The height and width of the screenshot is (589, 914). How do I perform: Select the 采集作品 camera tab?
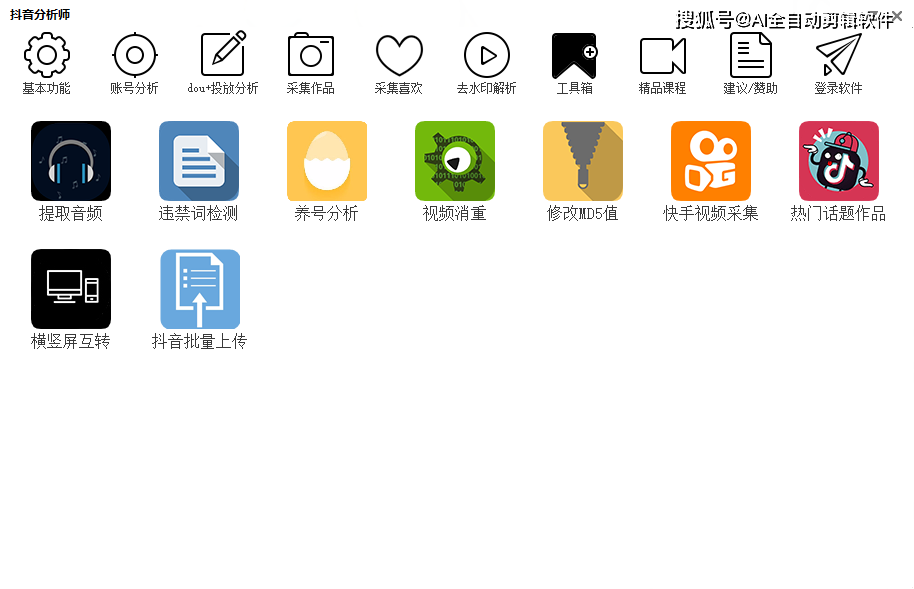pyautogui.click(x=311, y=63)
